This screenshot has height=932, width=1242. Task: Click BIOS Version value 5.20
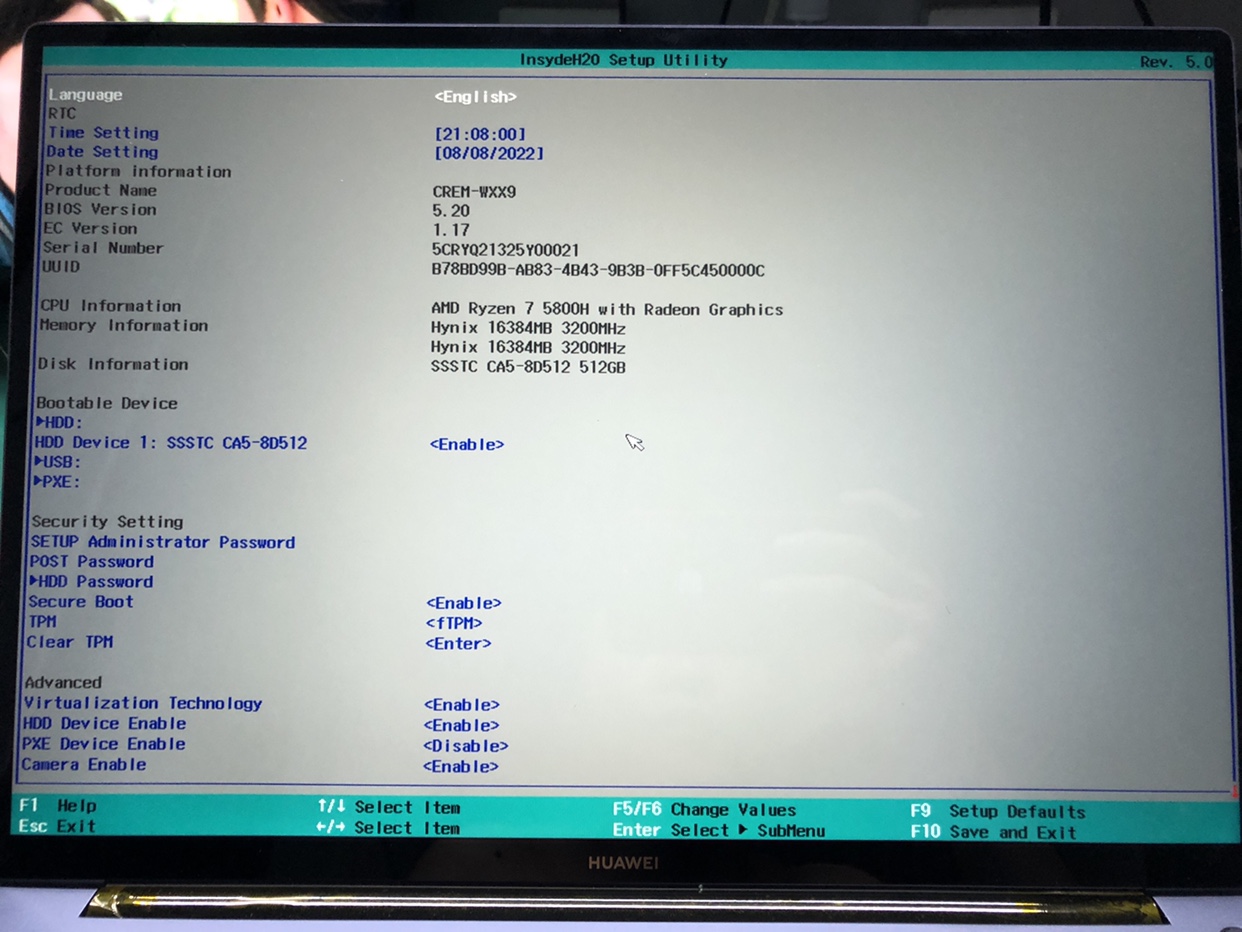pos(451,211)
